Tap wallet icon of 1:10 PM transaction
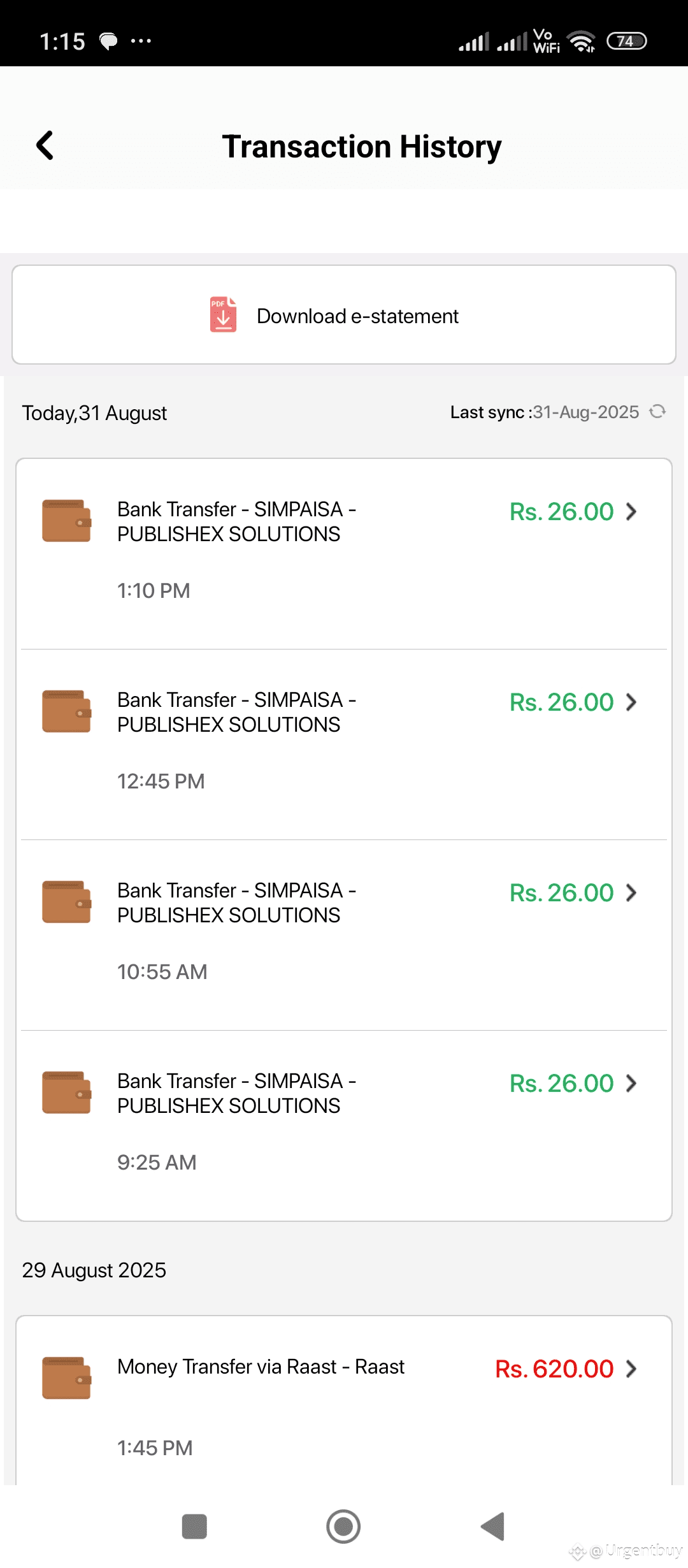Screen dimensions: 688x1568 click(66, 521)
